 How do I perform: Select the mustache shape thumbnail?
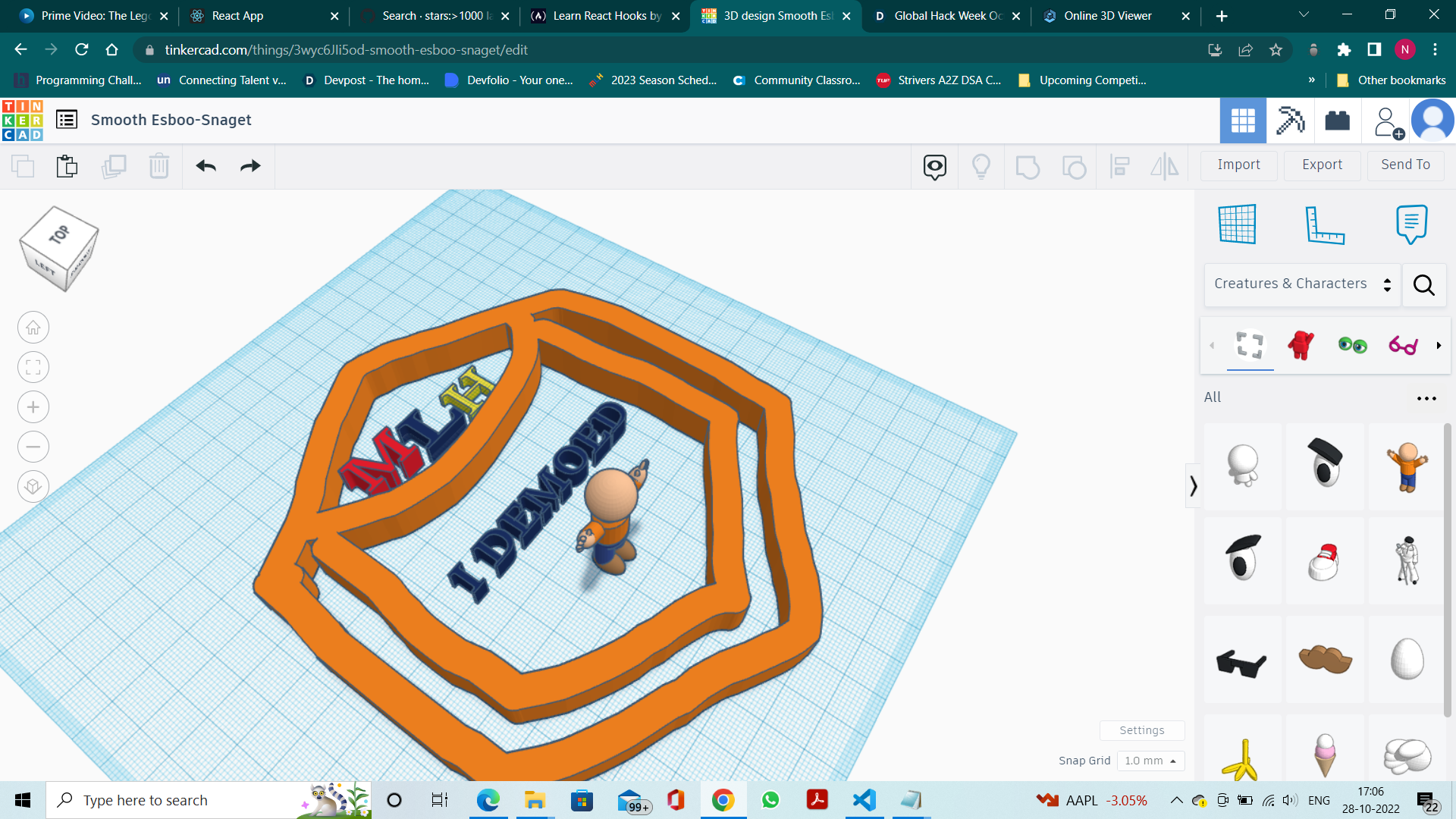(x=1325, y=659)
